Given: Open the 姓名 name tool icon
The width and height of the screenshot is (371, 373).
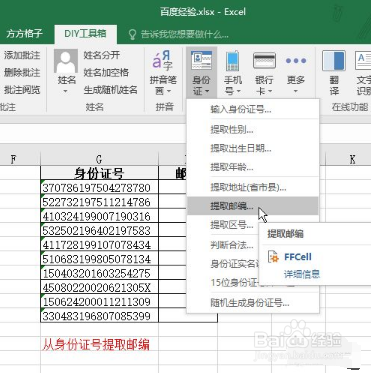Looking at the screenshot, I should [x=65, y=61].
